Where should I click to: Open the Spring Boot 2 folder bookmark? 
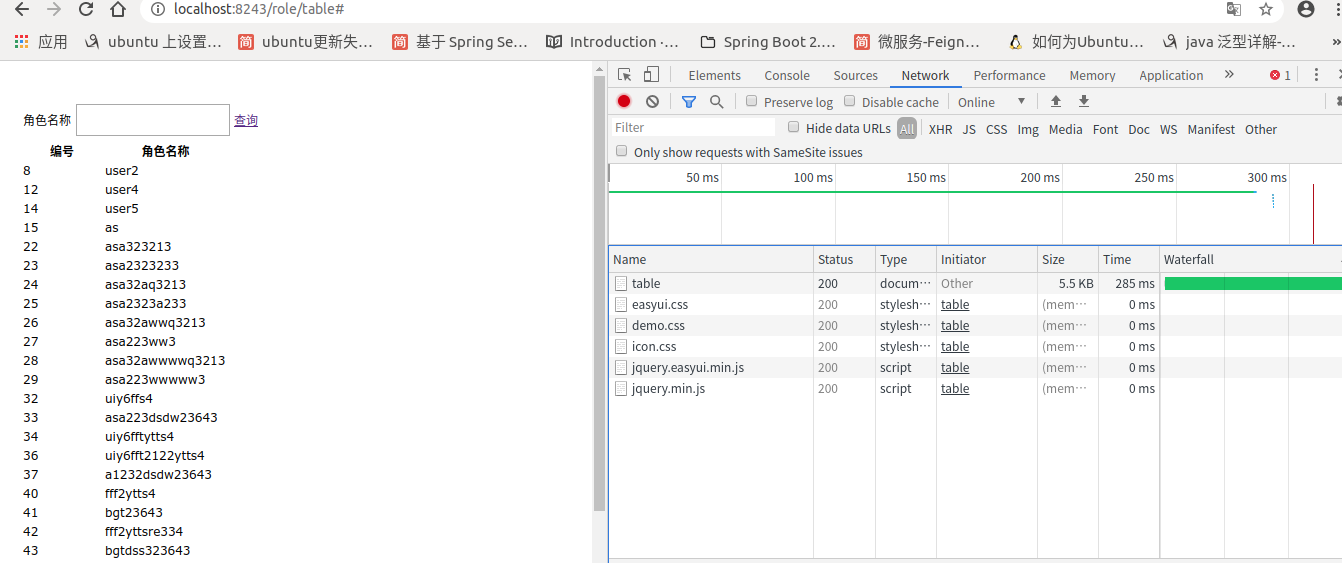767,42
